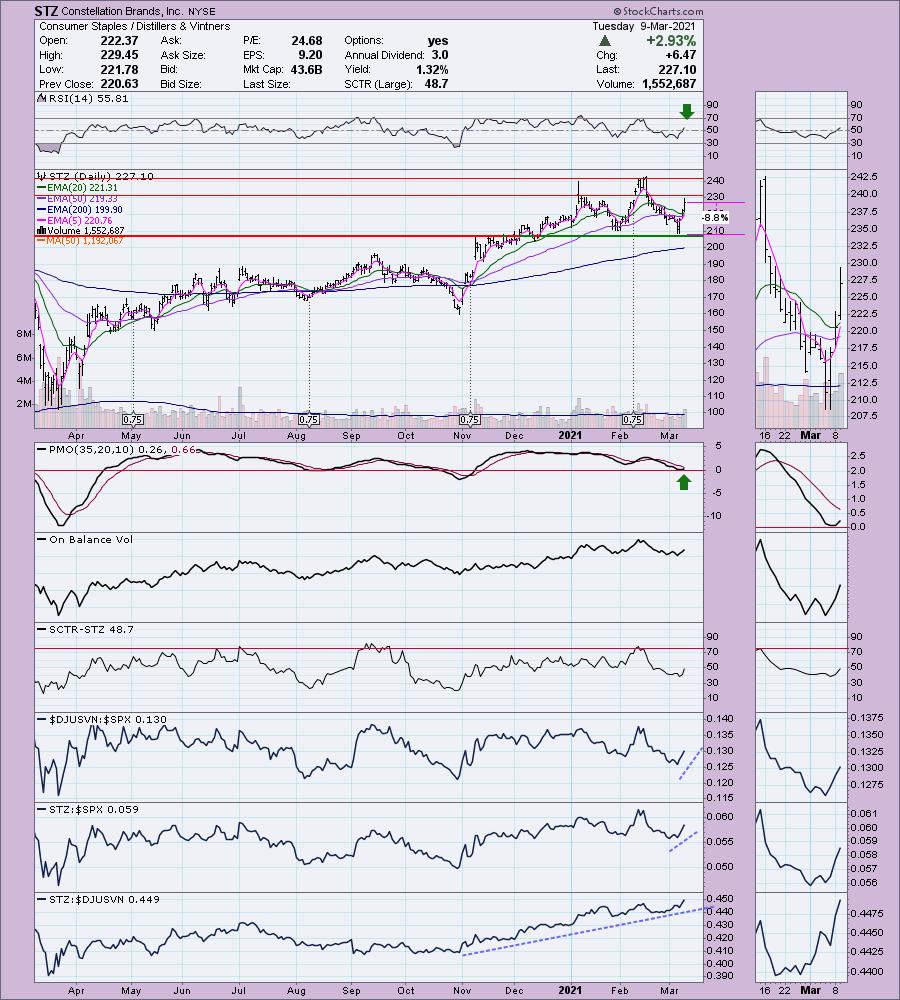The image size is (900, 1000).
Task: Click the Last Size label
Action: point(267,84)
